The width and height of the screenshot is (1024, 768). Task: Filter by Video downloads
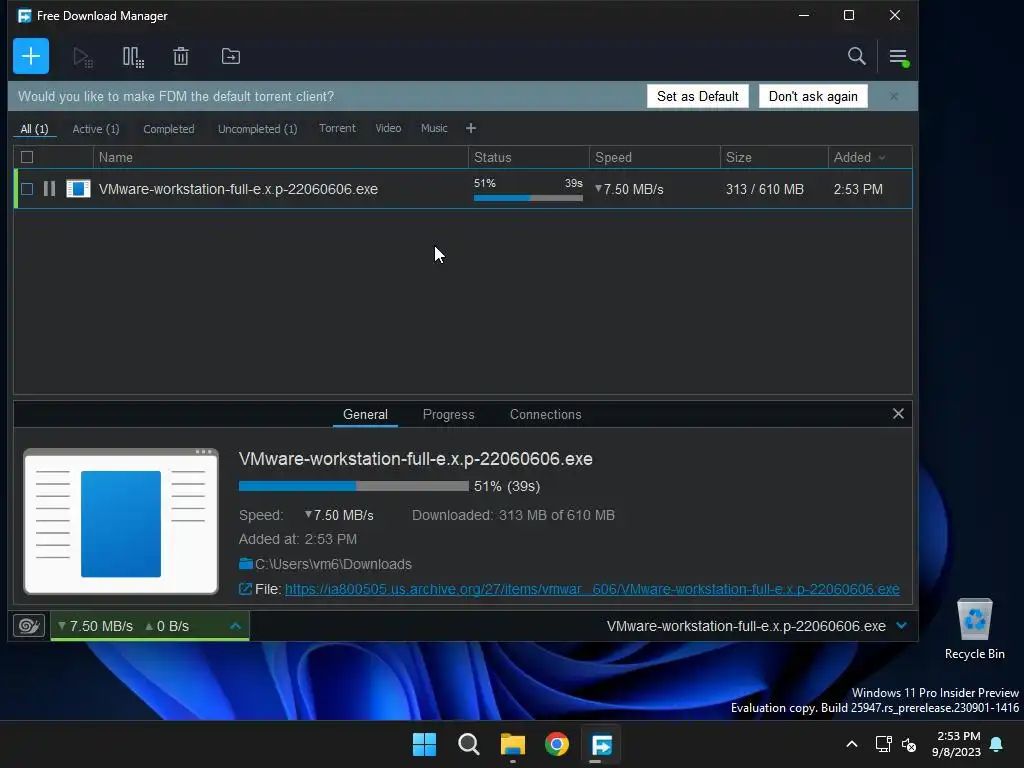tap(388, 128)
